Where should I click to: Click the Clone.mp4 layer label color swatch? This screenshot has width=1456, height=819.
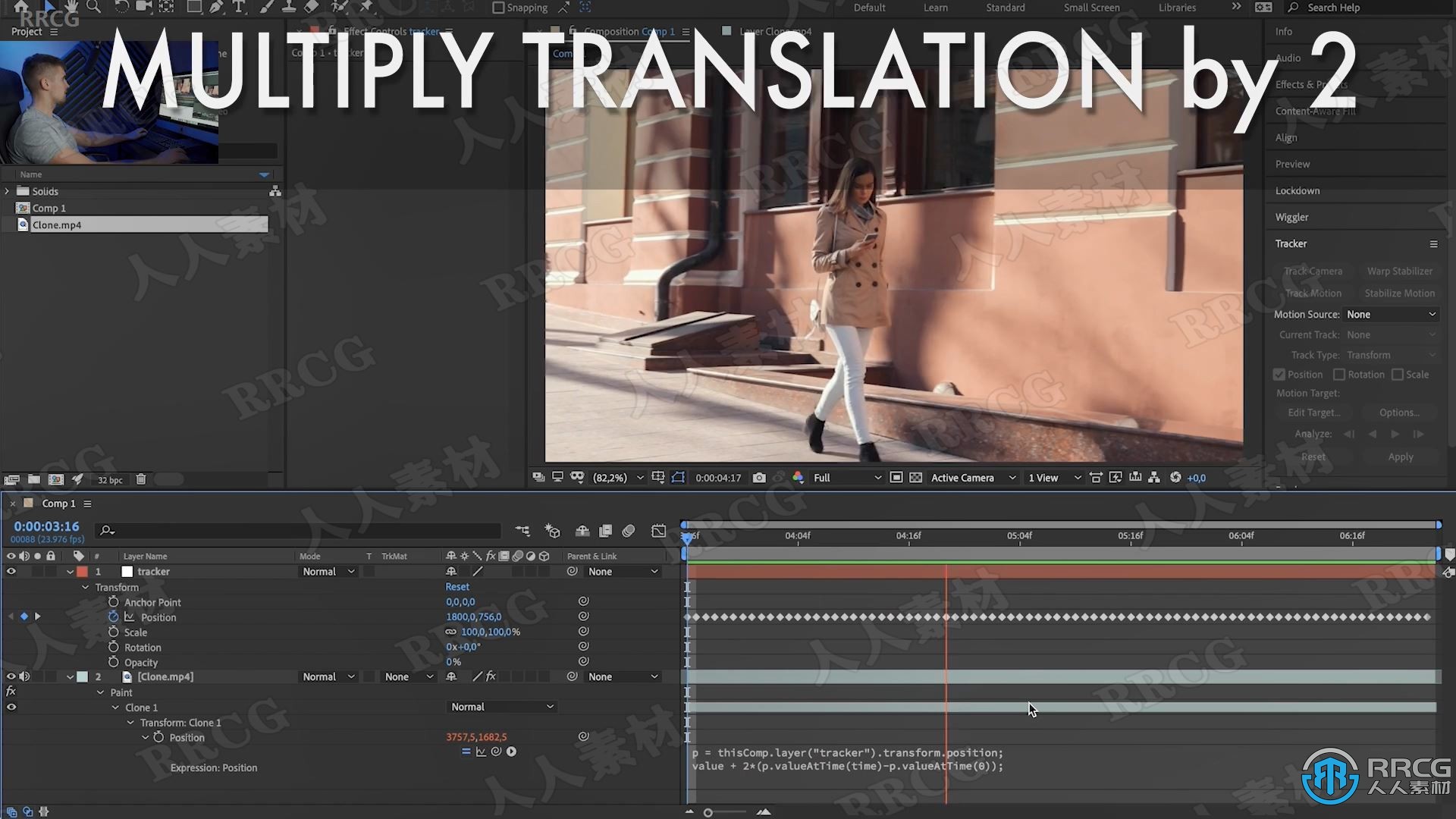82,676
